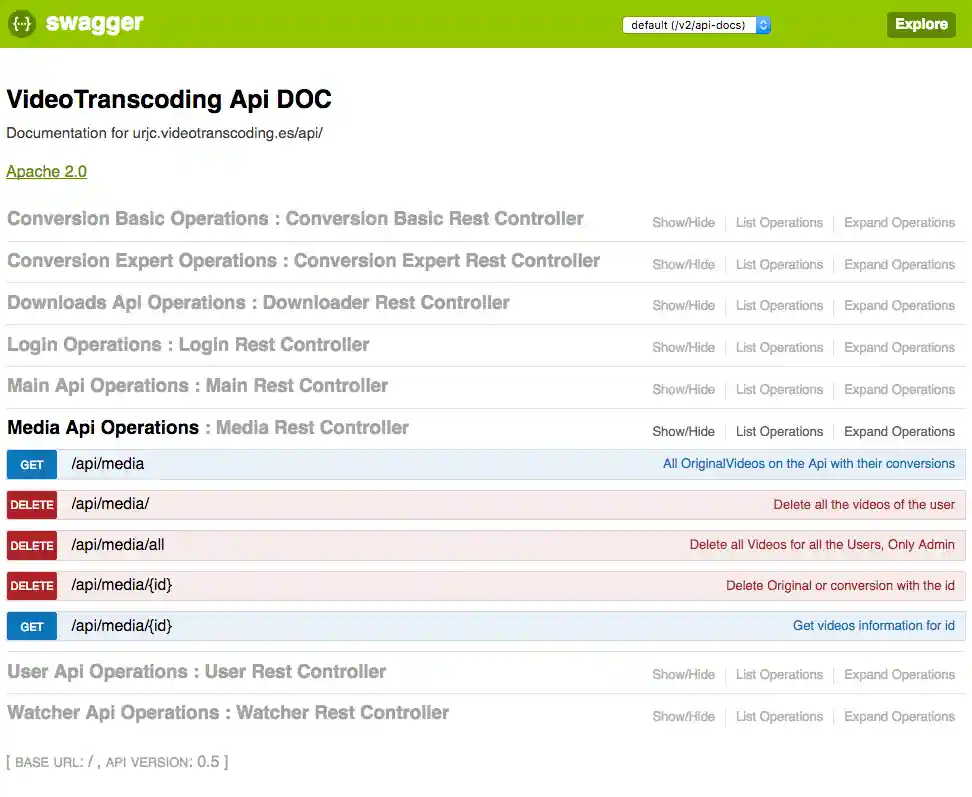The height and width of the screenshot is (797, 972).
Task: Expand Operations for Watcher Api Operations
Action: click(899, 717)
